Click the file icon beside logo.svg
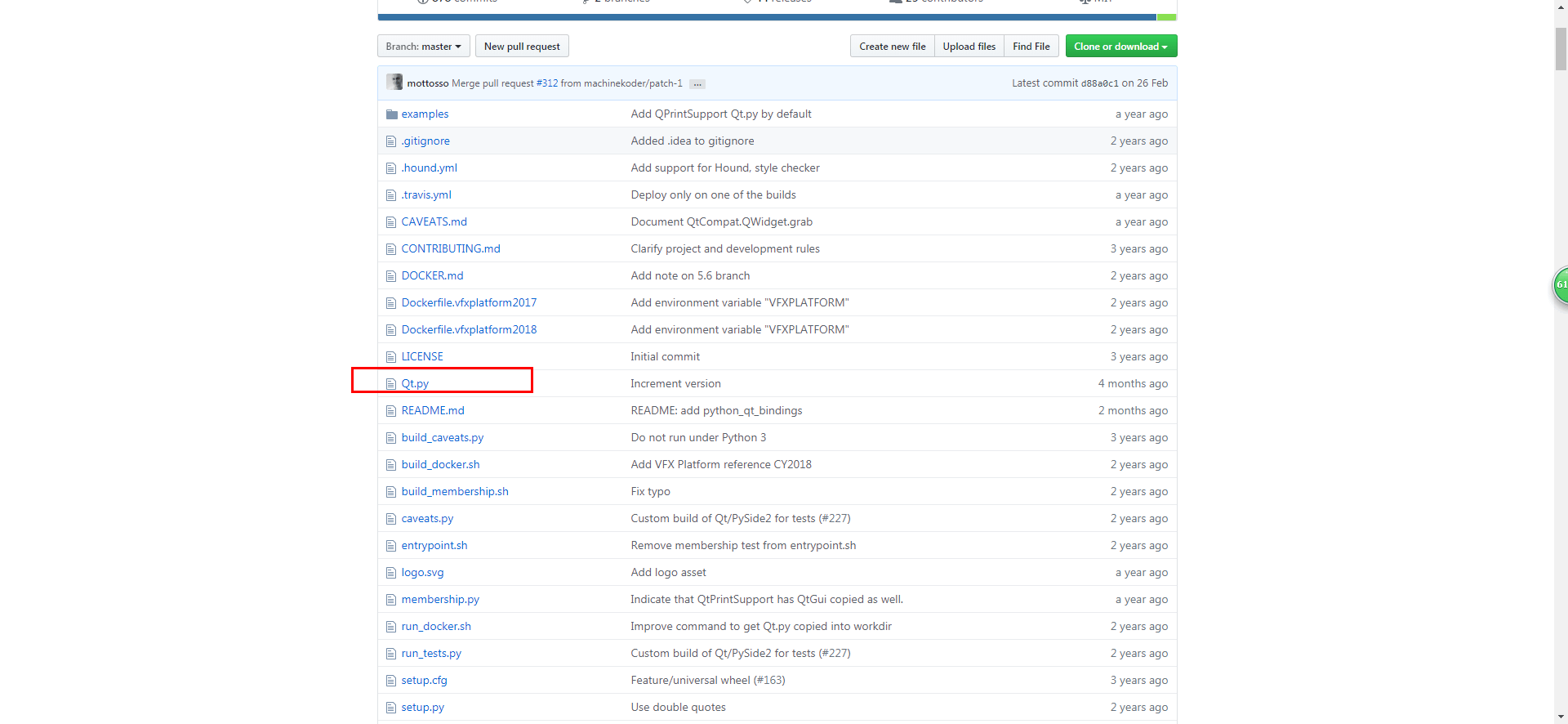This screenshot has height=724, width=1568. pyautogui.click(x=390, y=573)
